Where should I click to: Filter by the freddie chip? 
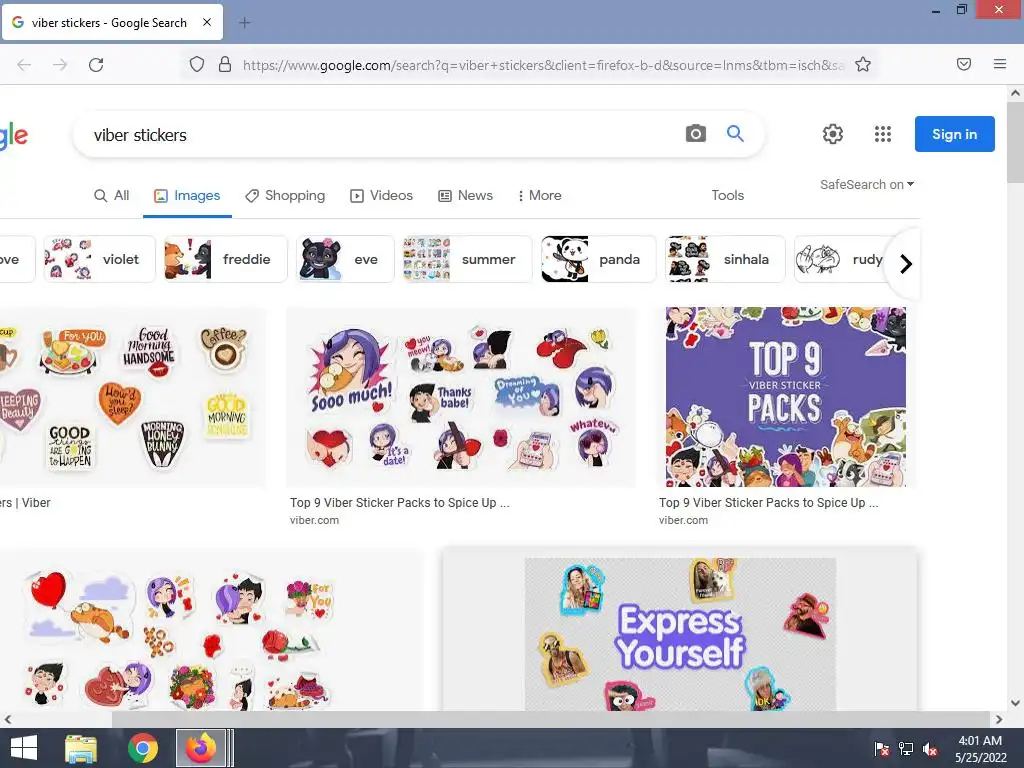pyautogui.click(x=226, y=259)
